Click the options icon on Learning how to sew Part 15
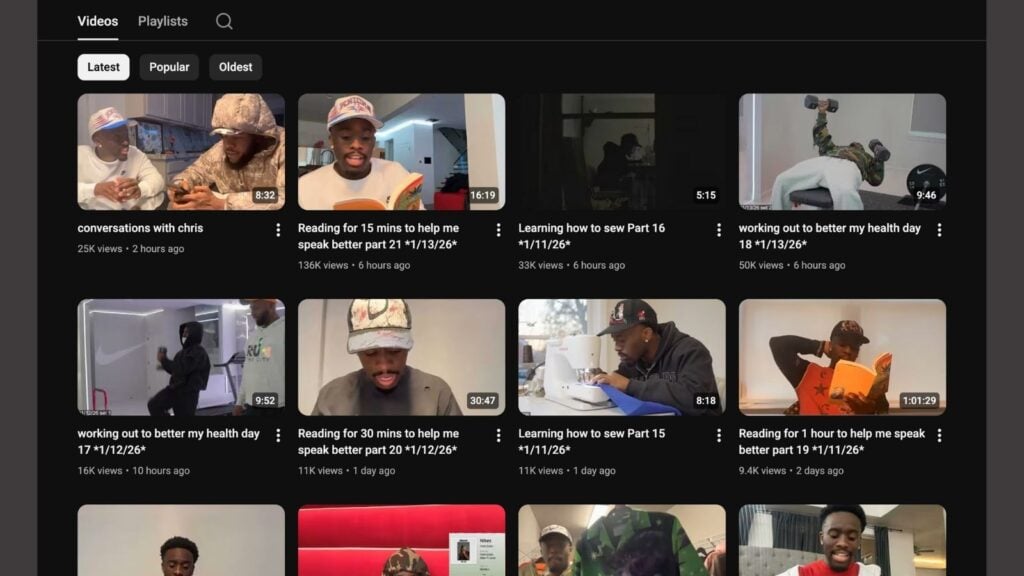Image resolution: width=1024 pixels, height=576 pixels. [x=718, y=434]
